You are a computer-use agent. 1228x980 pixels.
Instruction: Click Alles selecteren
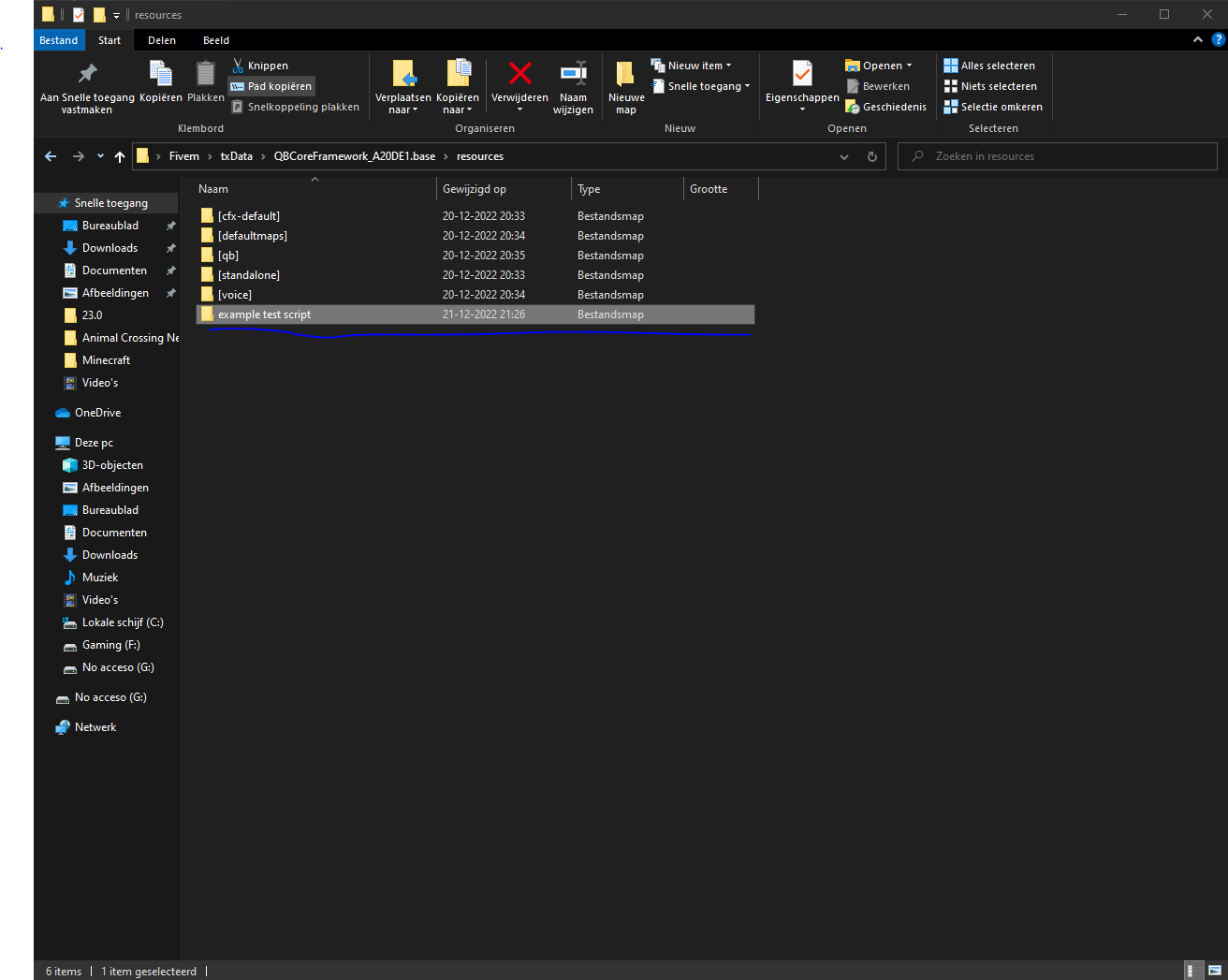click(x=989, y=66)
